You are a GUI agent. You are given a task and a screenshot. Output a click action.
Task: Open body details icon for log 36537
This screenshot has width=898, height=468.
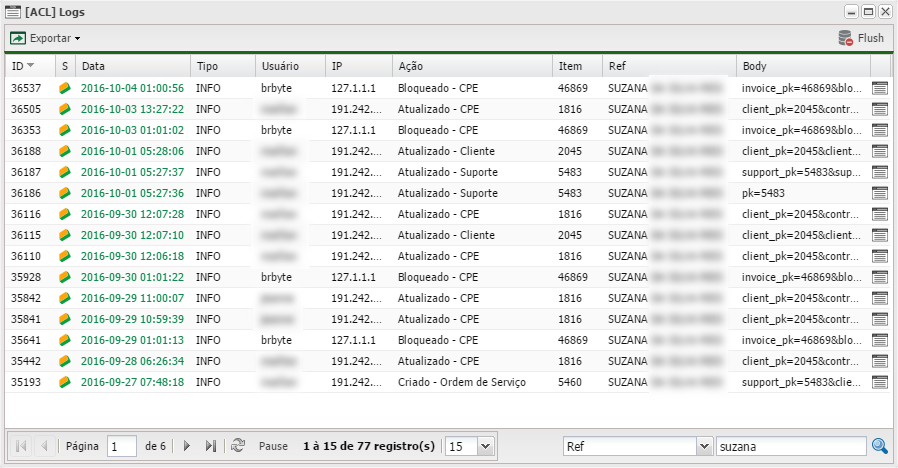(880, 88)
